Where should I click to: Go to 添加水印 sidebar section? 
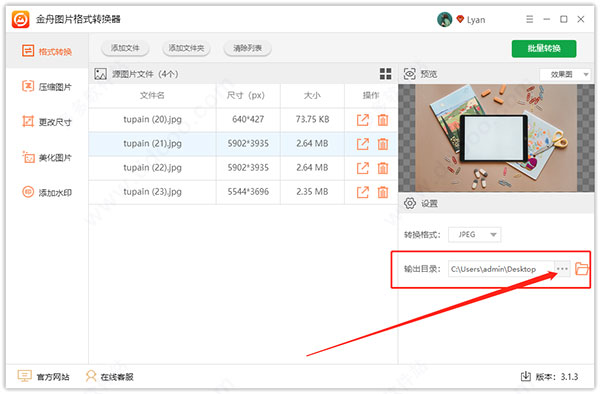[x=47, y=192]
